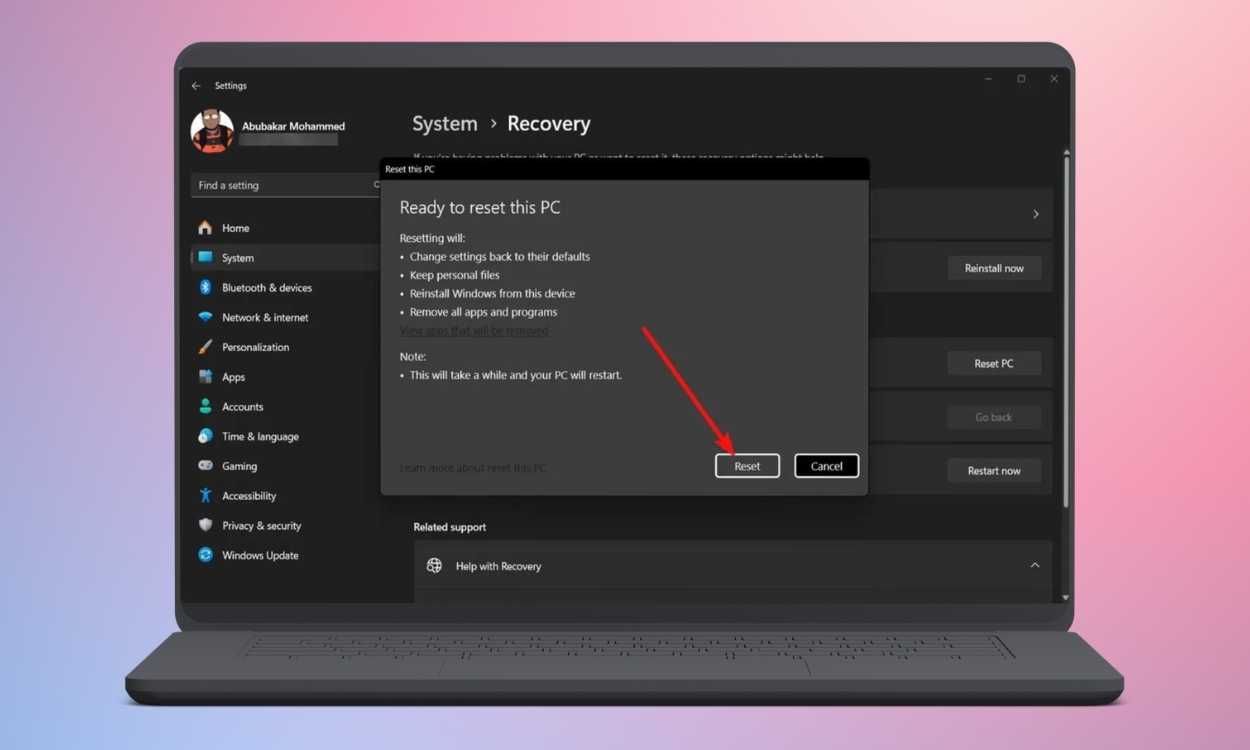
Task: Open the top recovery option right chevron
Action: 1036,214
